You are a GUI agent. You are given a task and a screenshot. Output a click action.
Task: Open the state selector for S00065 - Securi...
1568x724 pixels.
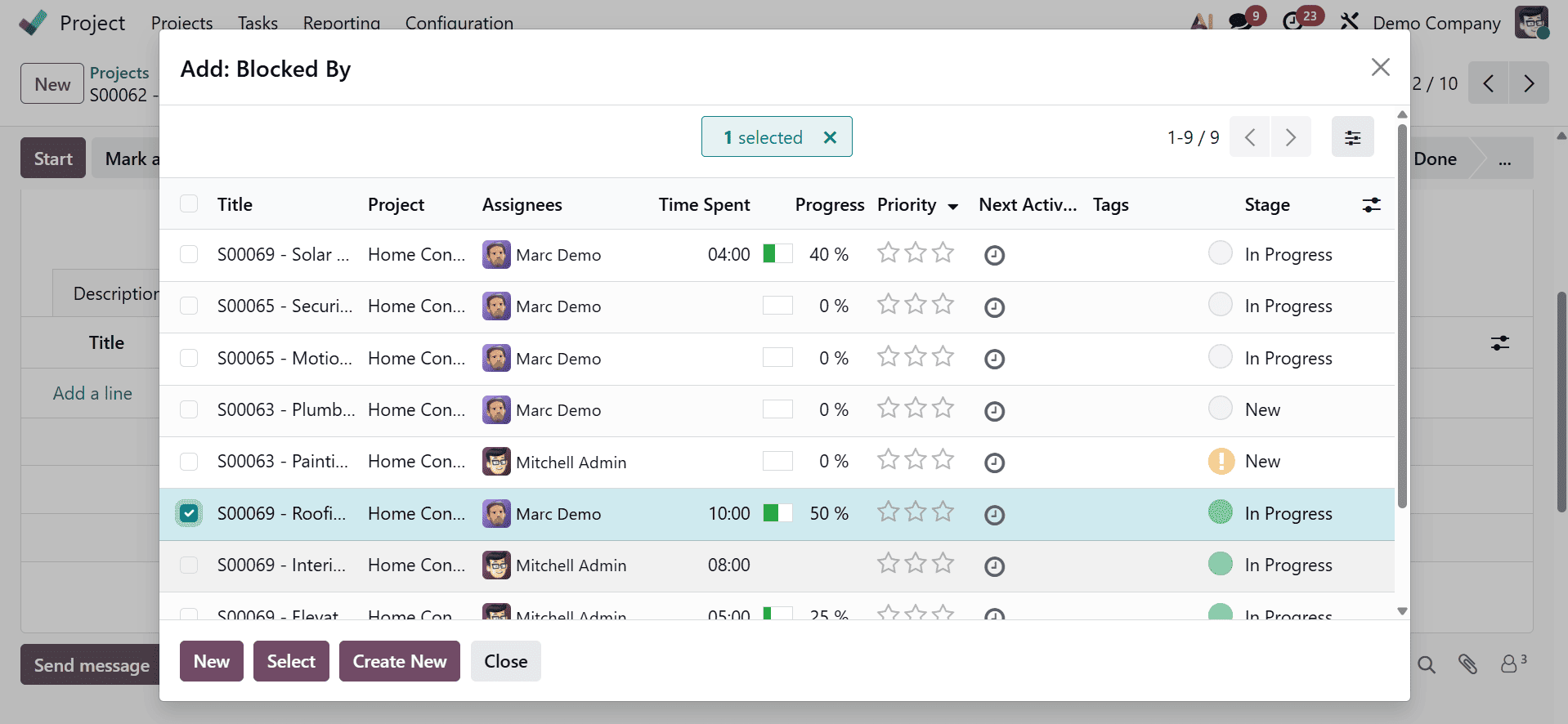(1220, 304)
